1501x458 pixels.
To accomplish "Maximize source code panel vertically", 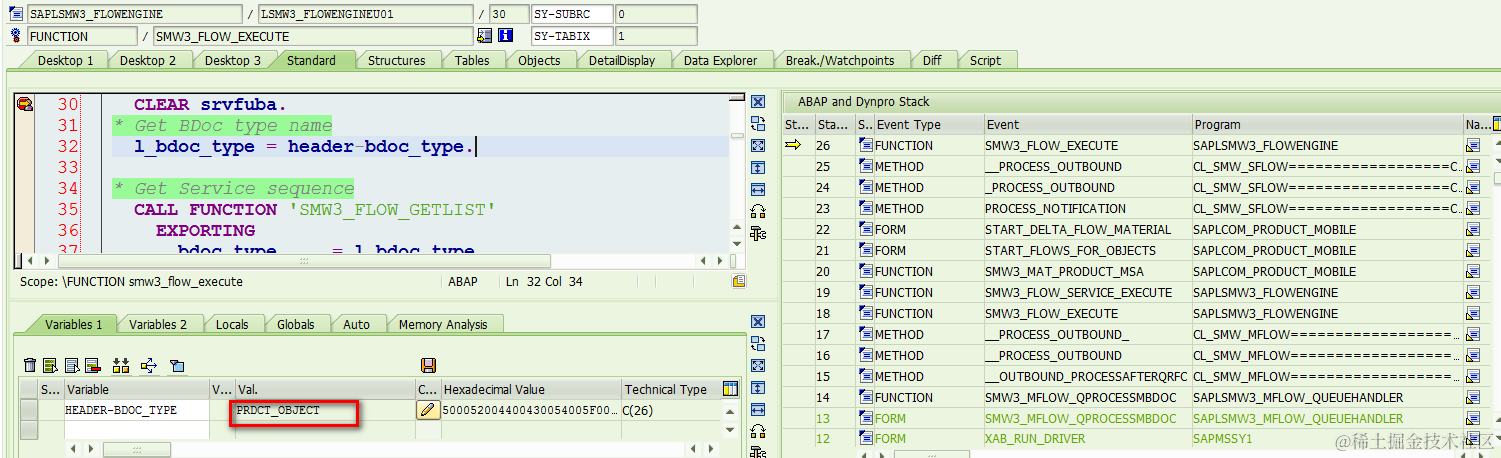I will 758,168.
